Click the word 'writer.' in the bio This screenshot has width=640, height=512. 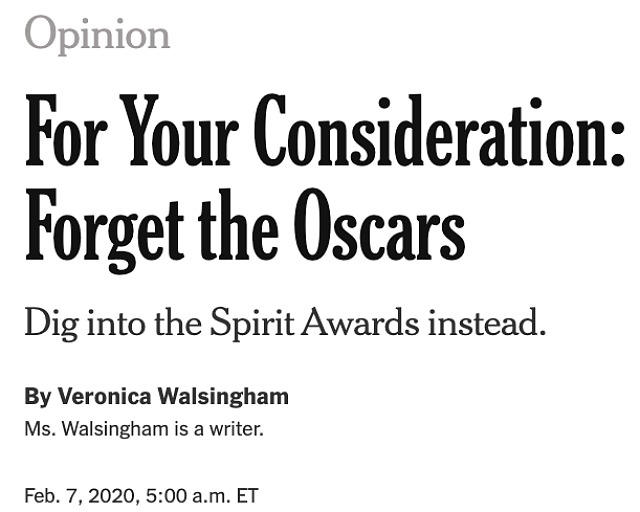[x=236, y=429]
